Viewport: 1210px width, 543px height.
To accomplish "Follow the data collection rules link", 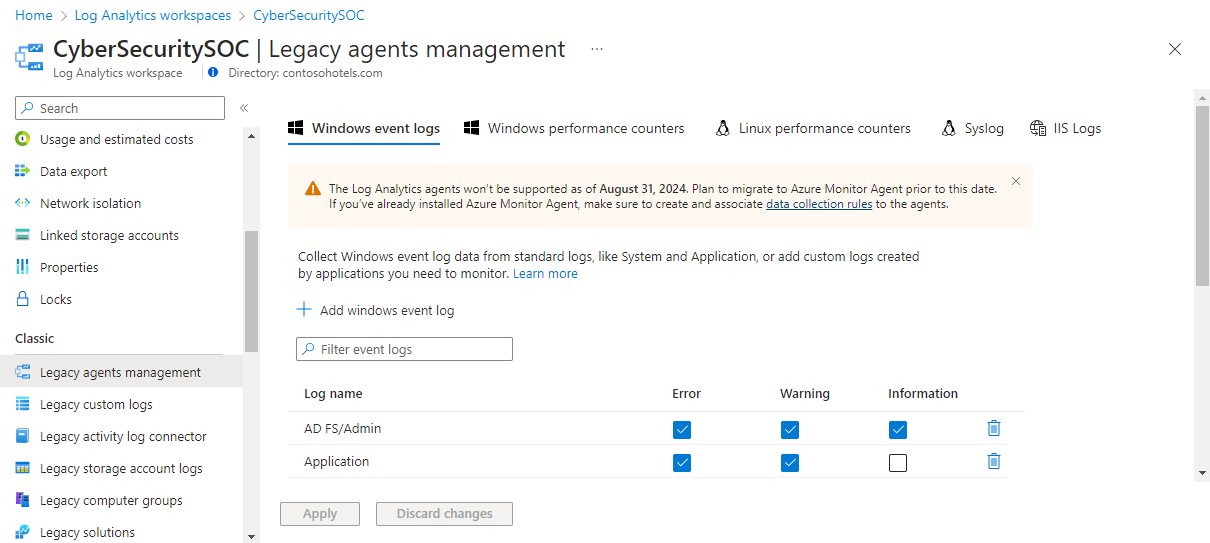I will 819,204.
